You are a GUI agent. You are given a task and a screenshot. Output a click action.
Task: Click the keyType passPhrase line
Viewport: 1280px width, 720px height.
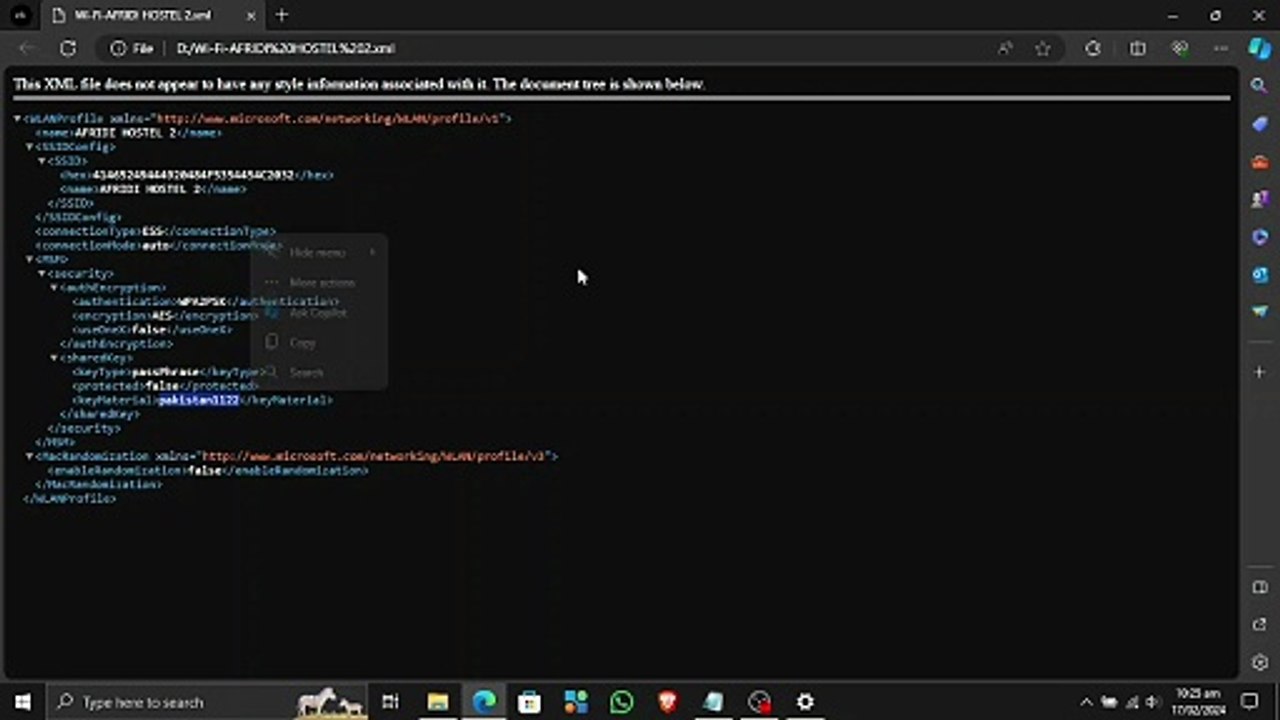pyautogui.click(x=169, y=372)
